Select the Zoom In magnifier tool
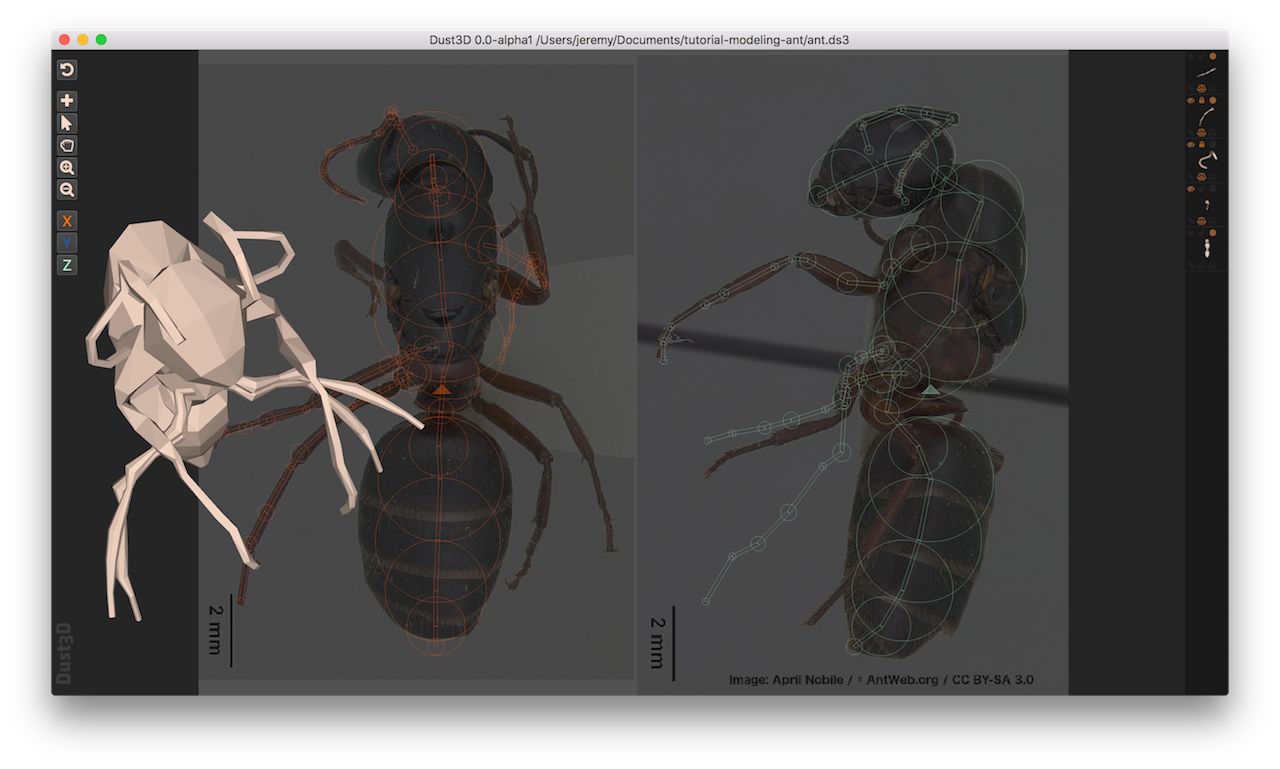 tap(66, 167)
